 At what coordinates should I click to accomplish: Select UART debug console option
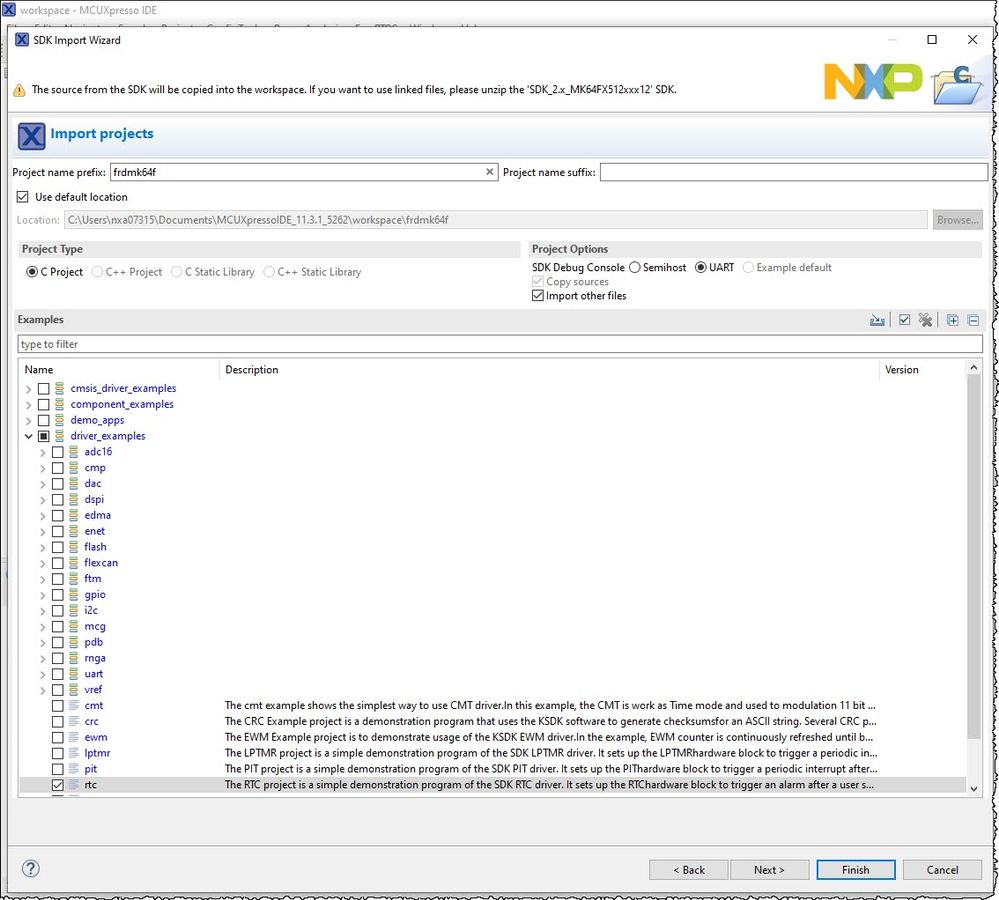coord(701,268)
